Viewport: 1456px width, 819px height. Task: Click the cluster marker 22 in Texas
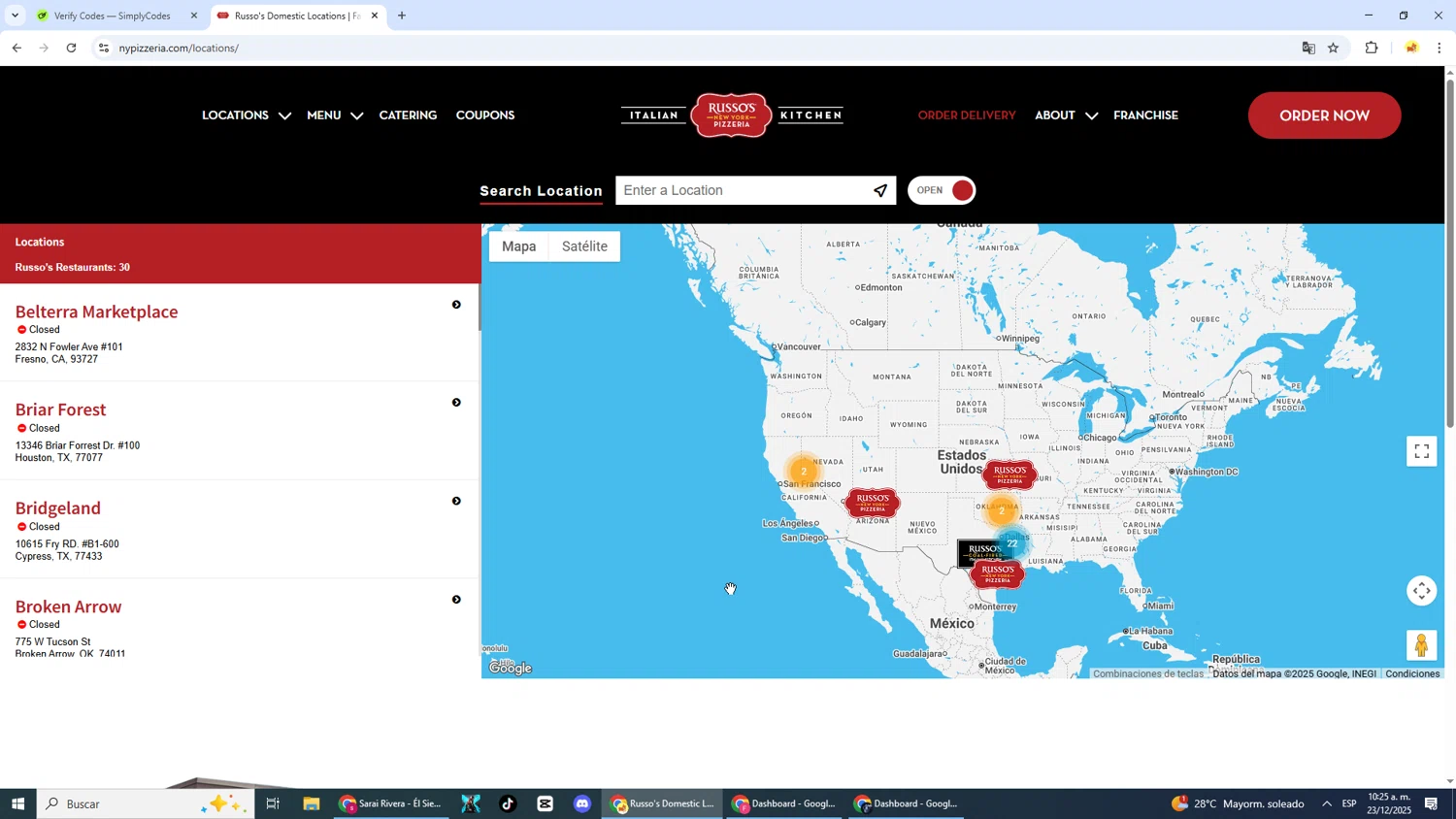coord(1011,543)
